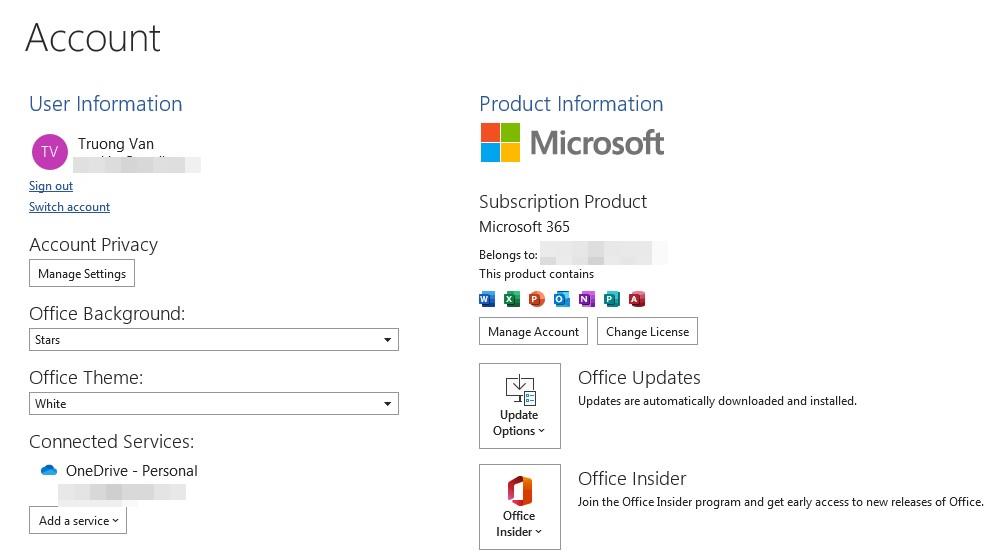Image resolution: width=995 pixels, height=553 pixels.
Task: Open the Update Options menu
Action: [x=520, y=406]
